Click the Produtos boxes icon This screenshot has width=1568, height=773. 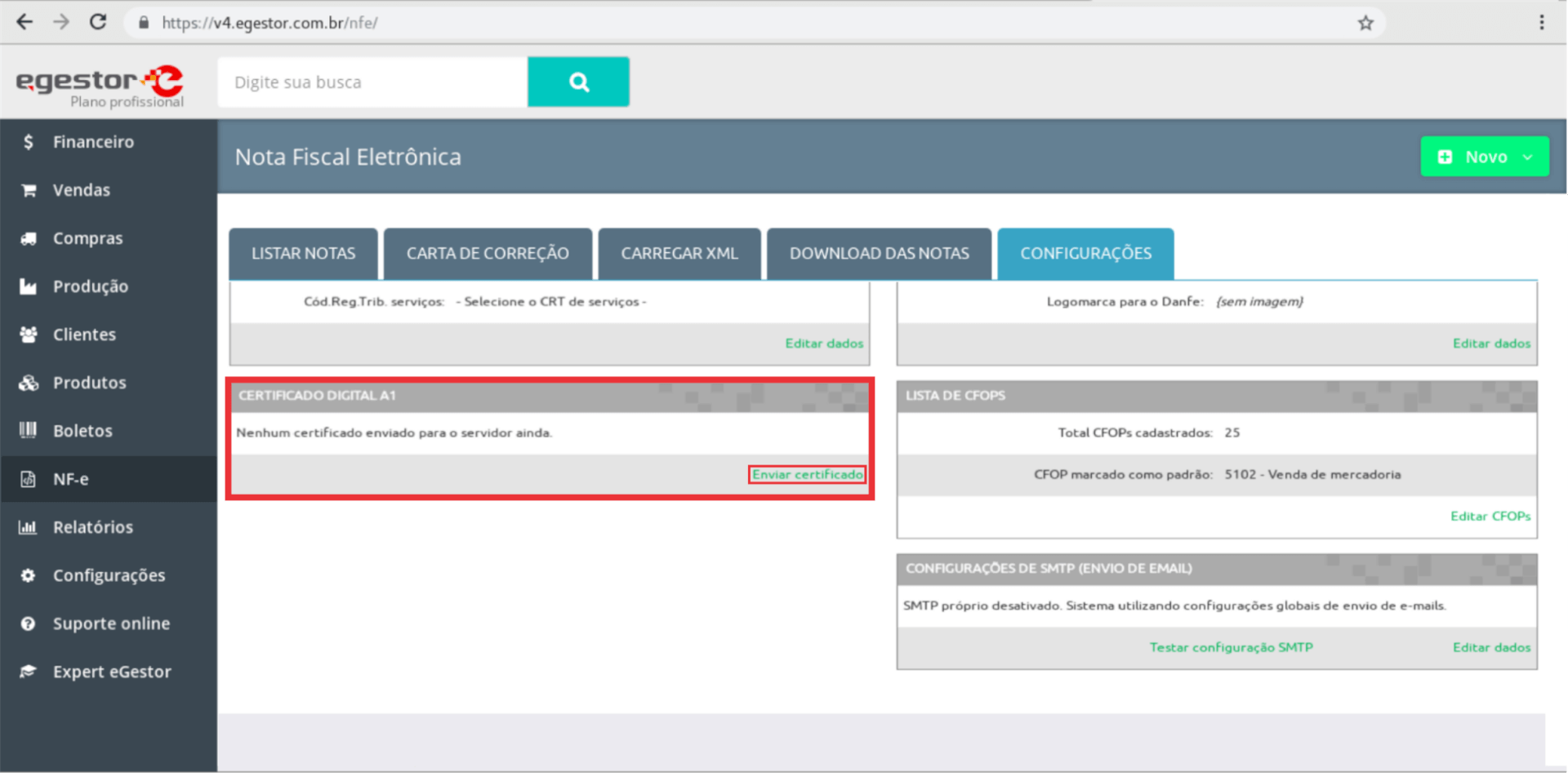(29, 383)
